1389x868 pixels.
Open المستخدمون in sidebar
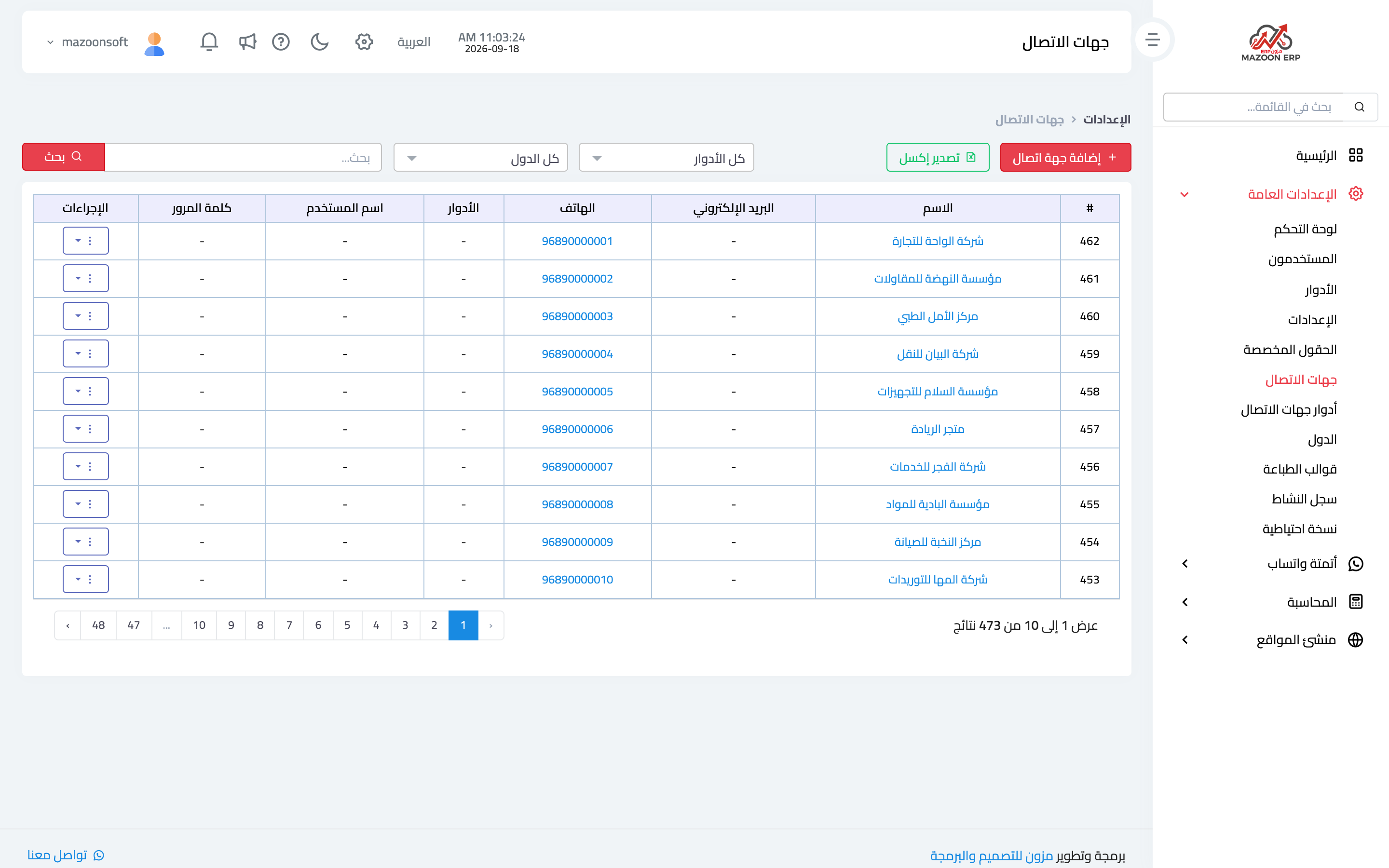(1302, 259)
